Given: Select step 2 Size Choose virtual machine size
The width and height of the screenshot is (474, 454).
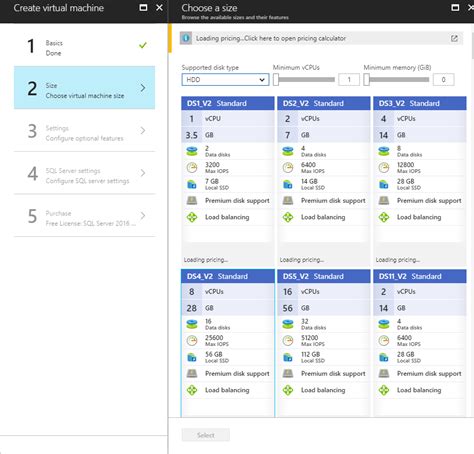Looking at the screenshot, I should [x=84, y=88].
